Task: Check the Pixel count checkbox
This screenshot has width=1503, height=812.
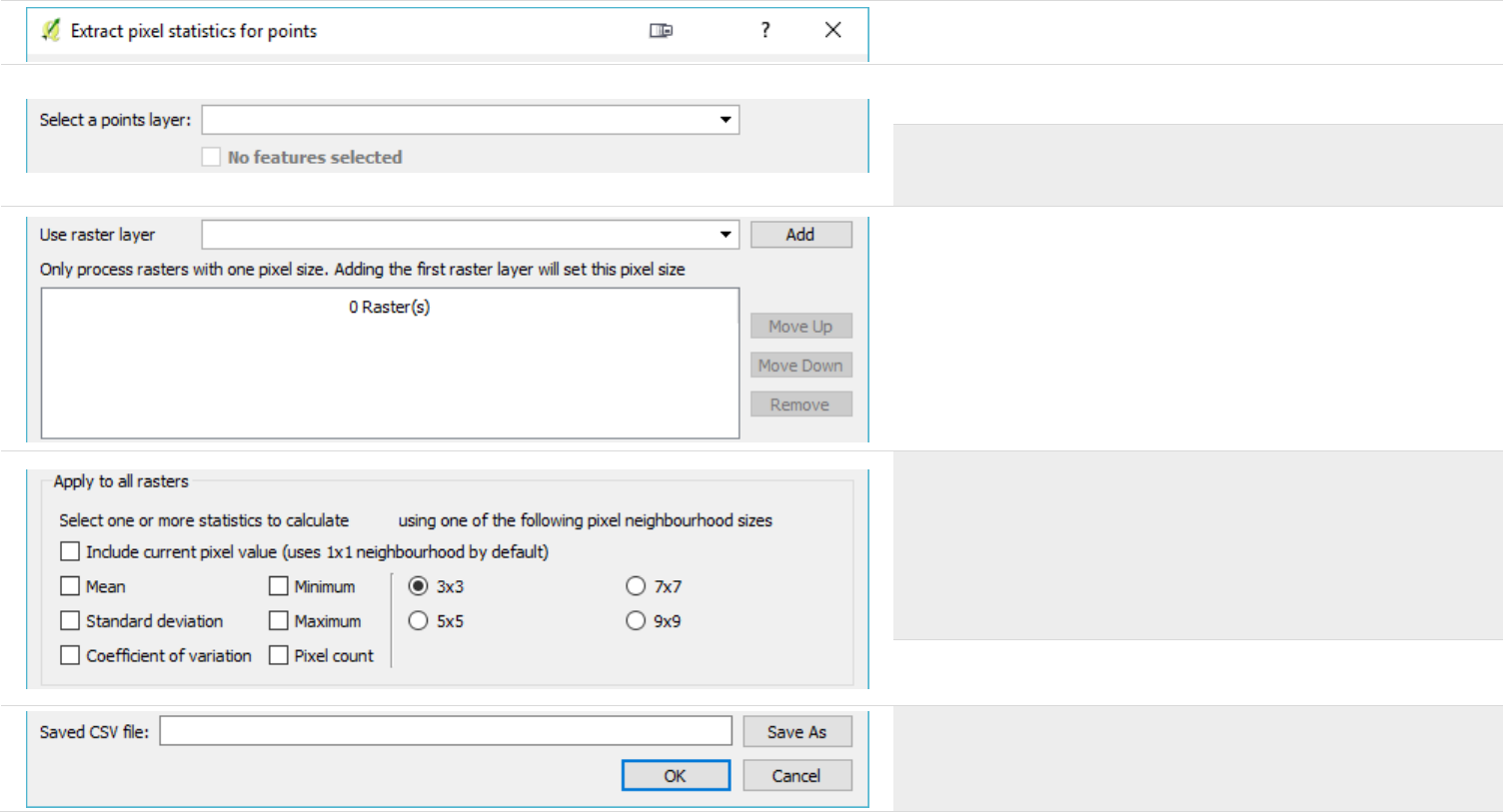Action: (x=279, y=655)
